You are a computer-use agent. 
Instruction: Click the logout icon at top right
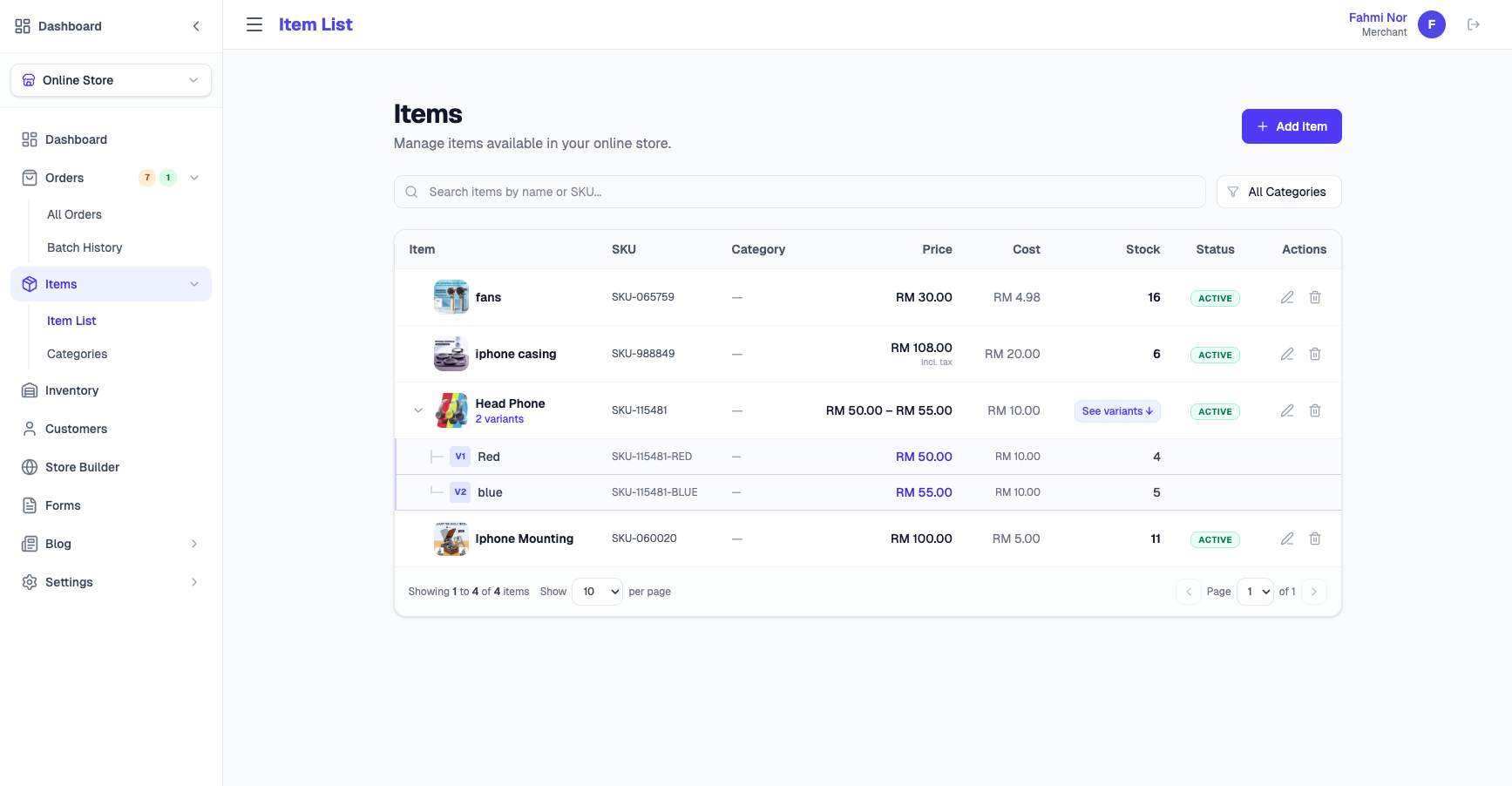point(1473,24)
